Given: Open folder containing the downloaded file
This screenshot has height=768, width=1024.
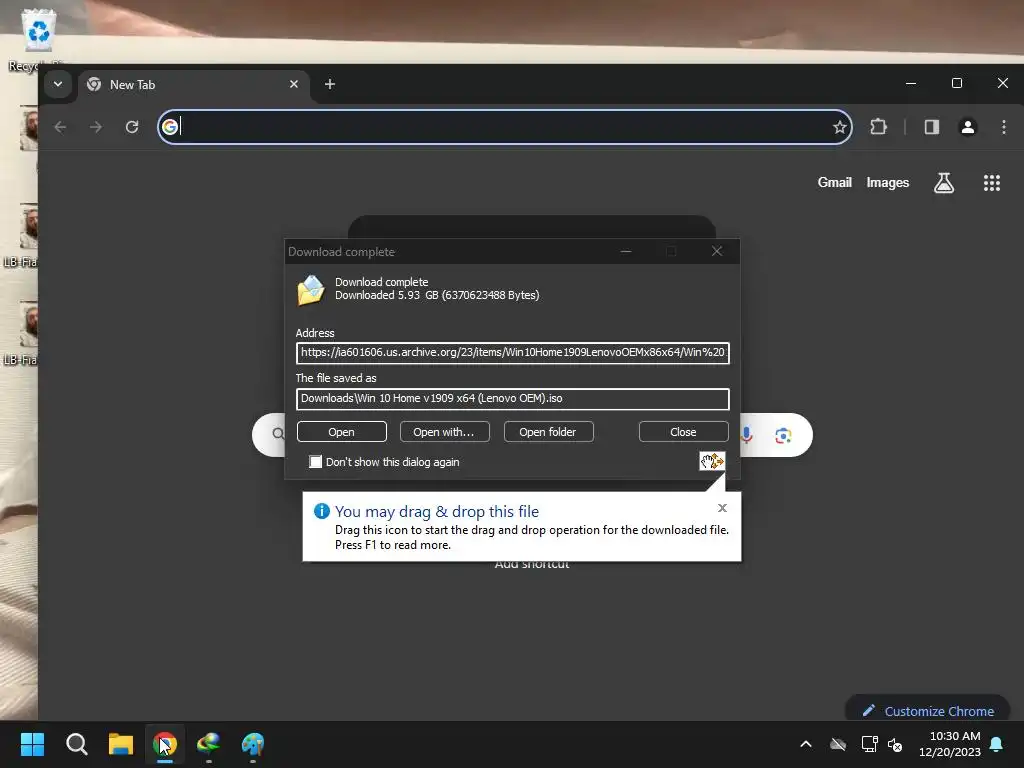Looking at the screenshot, I should click(x=548, y=432).
